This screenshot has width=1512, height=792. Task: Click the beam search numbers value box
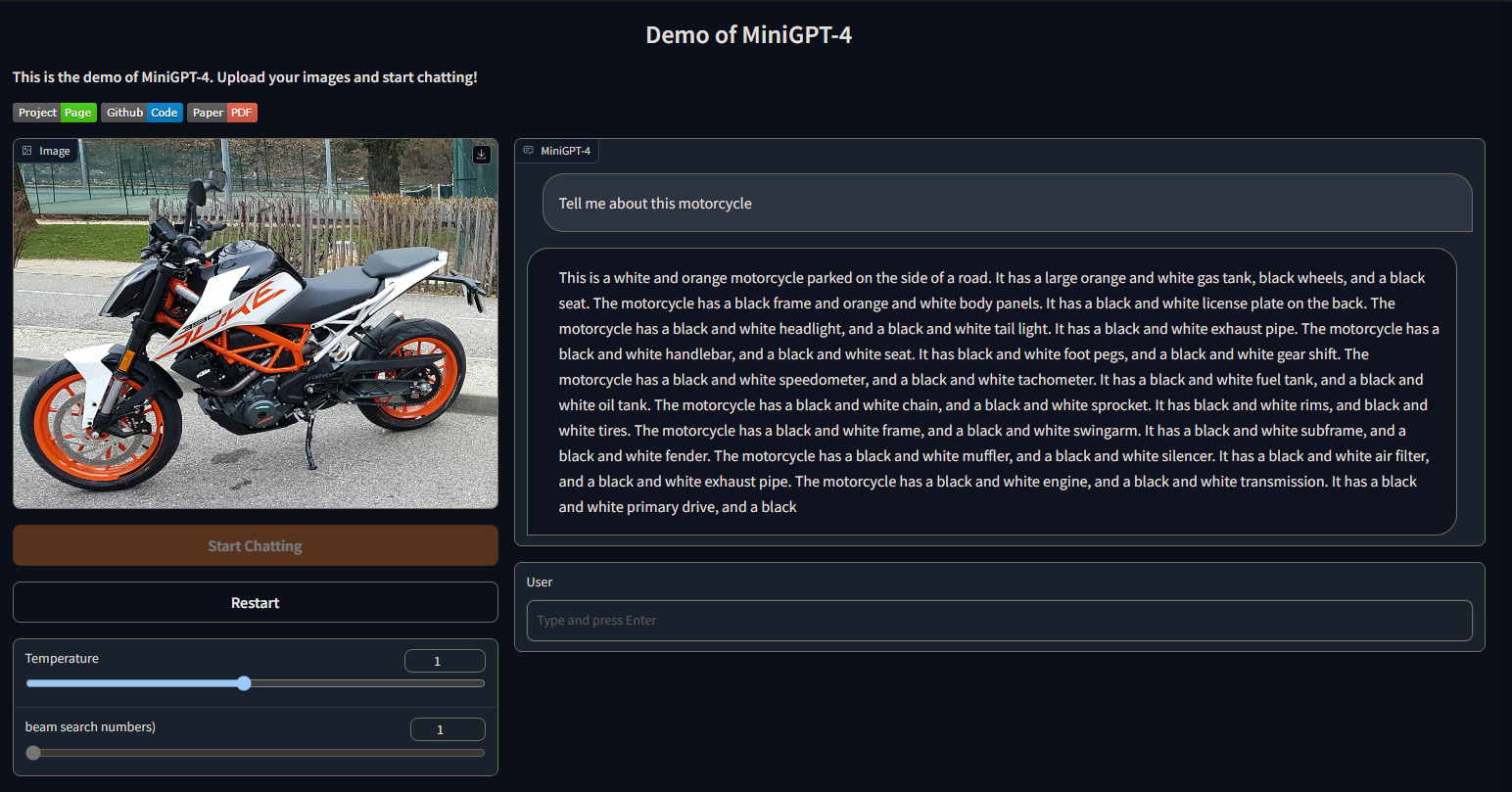click(448, 729)
